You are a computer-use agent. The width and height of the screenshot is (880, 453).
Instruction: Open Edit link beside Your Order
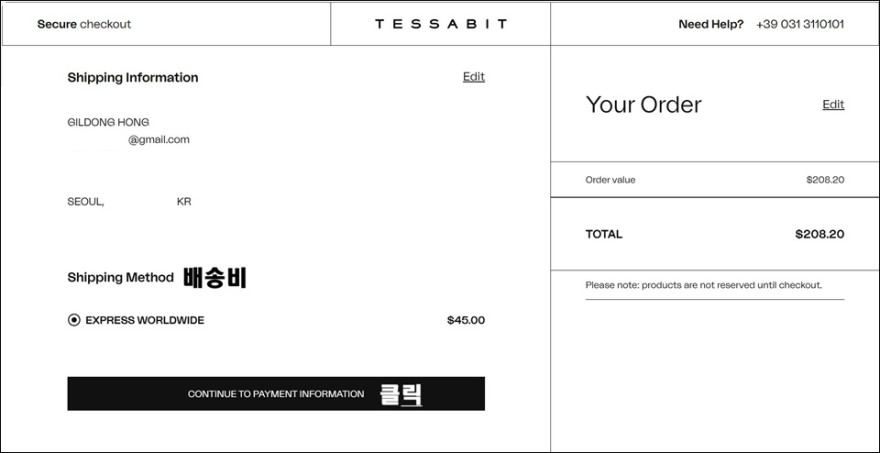(x=833, y=104)
